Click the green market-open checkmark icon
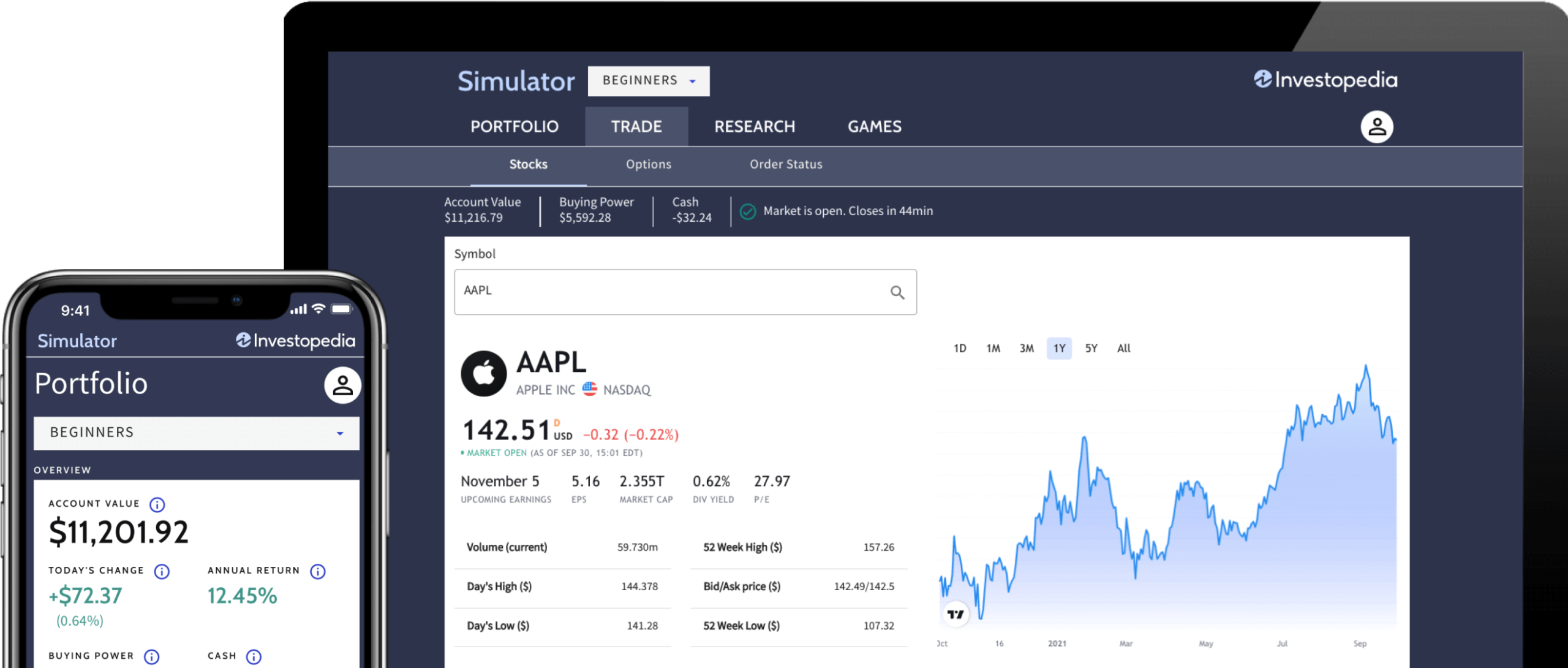Screen dimensions: 1568x668 (x=747, y=211)
